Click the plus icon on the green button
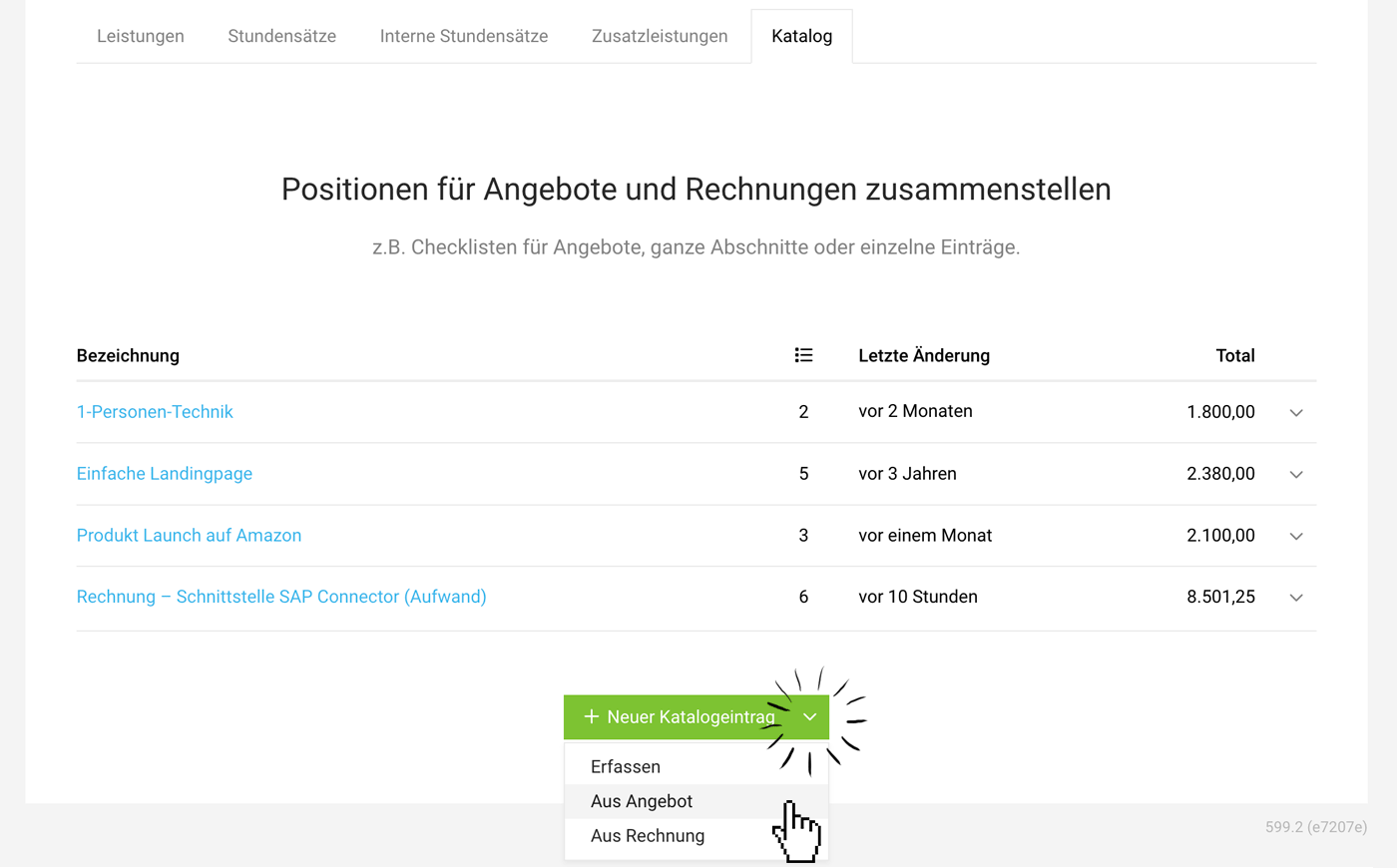 click(593, 716)
